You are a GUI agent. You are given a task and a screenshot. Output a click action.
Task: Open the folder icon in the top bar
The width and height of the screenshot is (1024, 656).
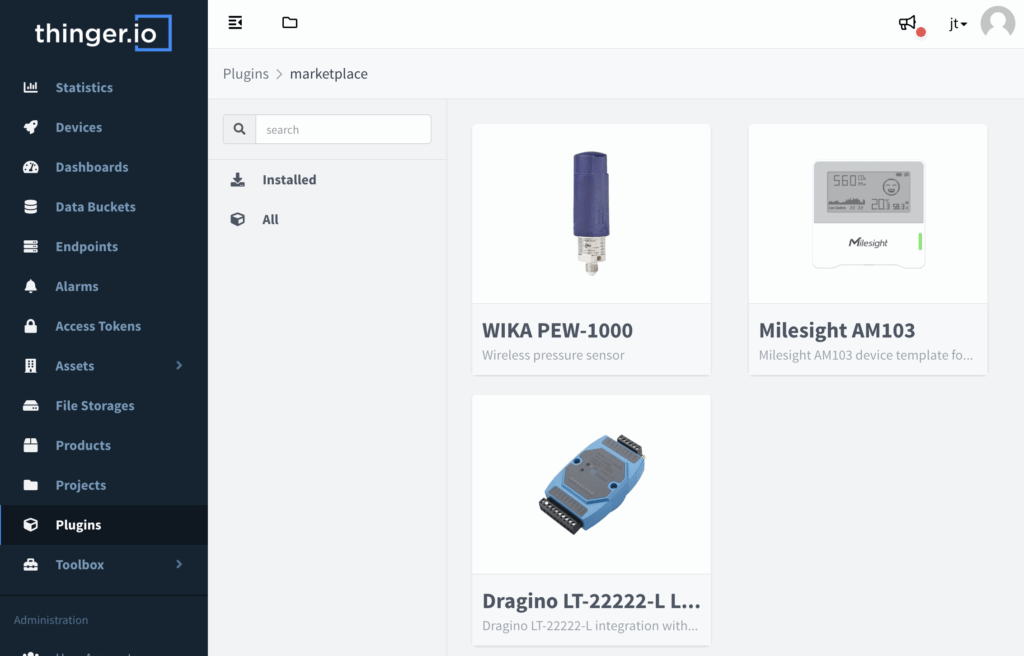[290, 23]
